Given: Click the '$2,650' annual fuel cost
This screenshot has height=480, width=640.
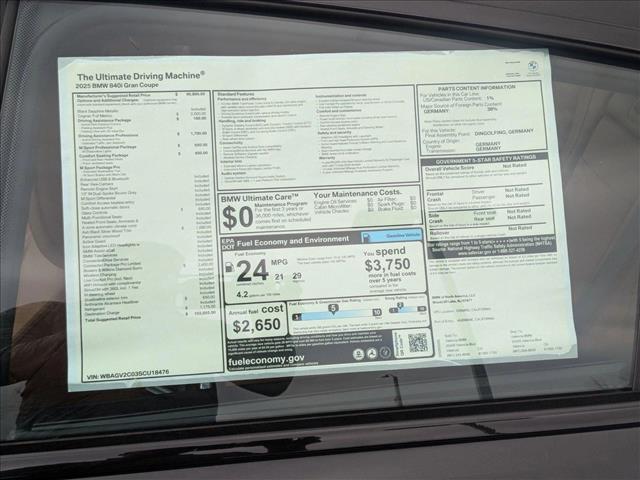Looking at the screenshot, I should 256,325.
